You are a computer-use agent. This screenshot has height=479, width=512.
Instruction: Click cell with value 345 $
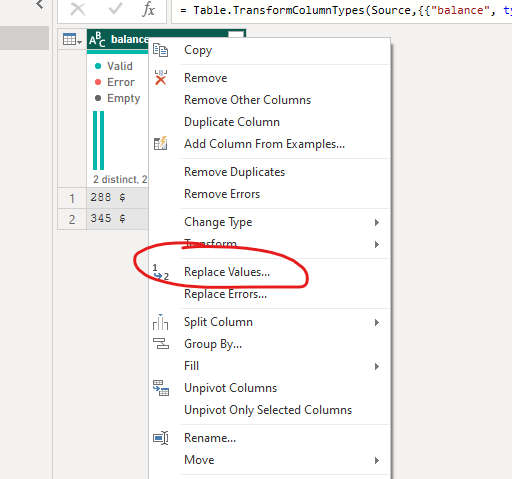117,219
